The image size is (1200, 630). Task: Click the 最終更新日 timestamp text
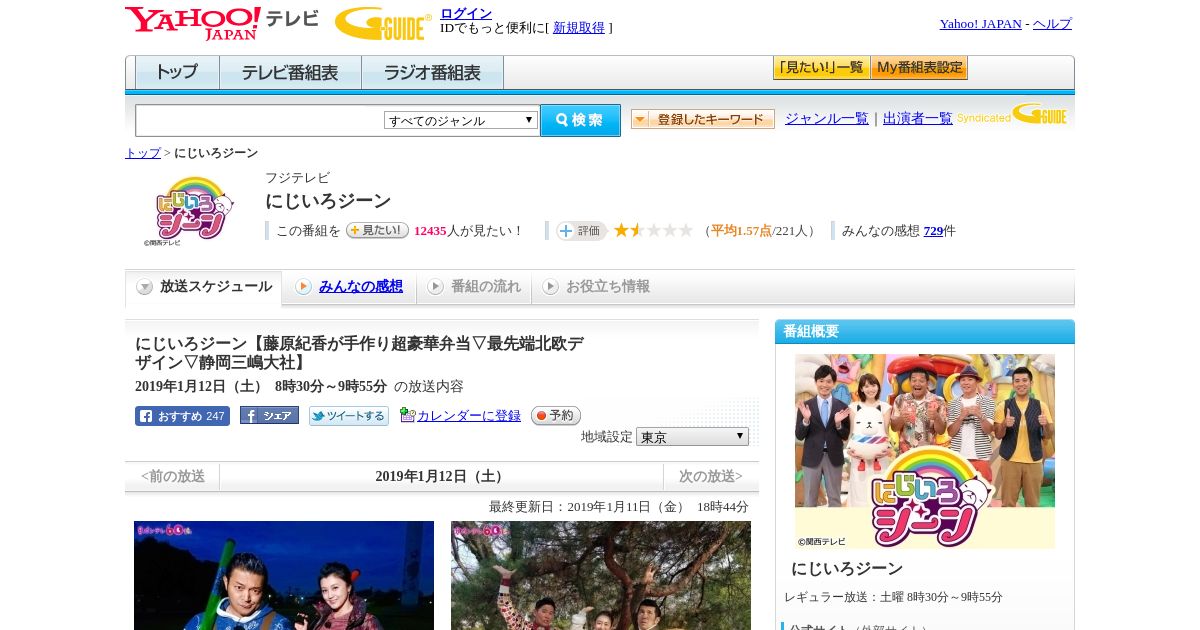click(619, 507)
